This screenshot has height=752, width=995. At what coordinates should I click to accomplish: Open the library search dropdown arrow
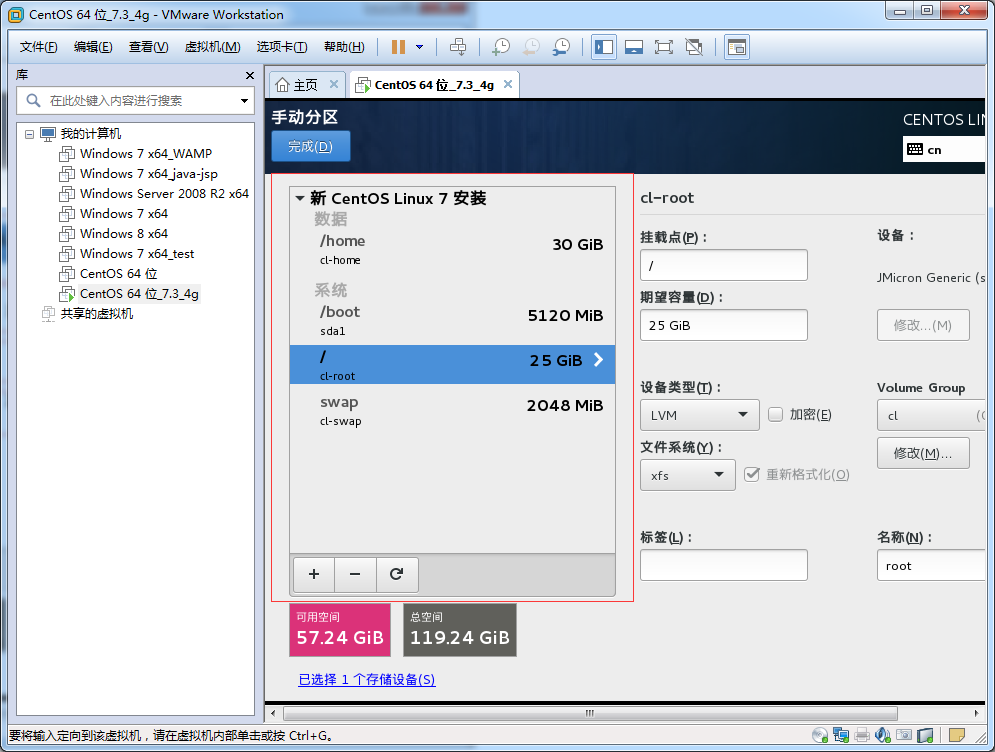pos(244,100)
